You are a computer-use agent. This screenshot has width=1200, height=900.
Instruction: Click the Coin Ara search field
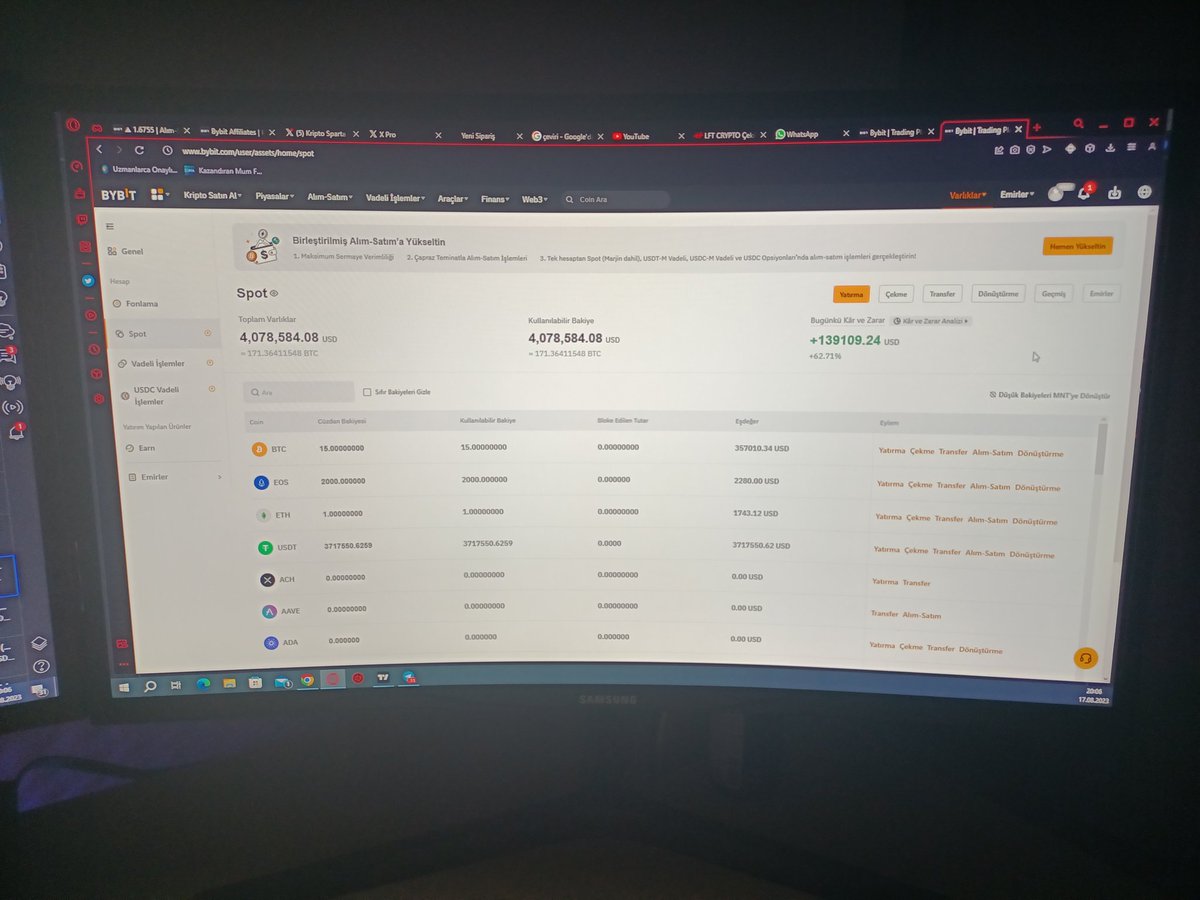[x=615, y=200]
